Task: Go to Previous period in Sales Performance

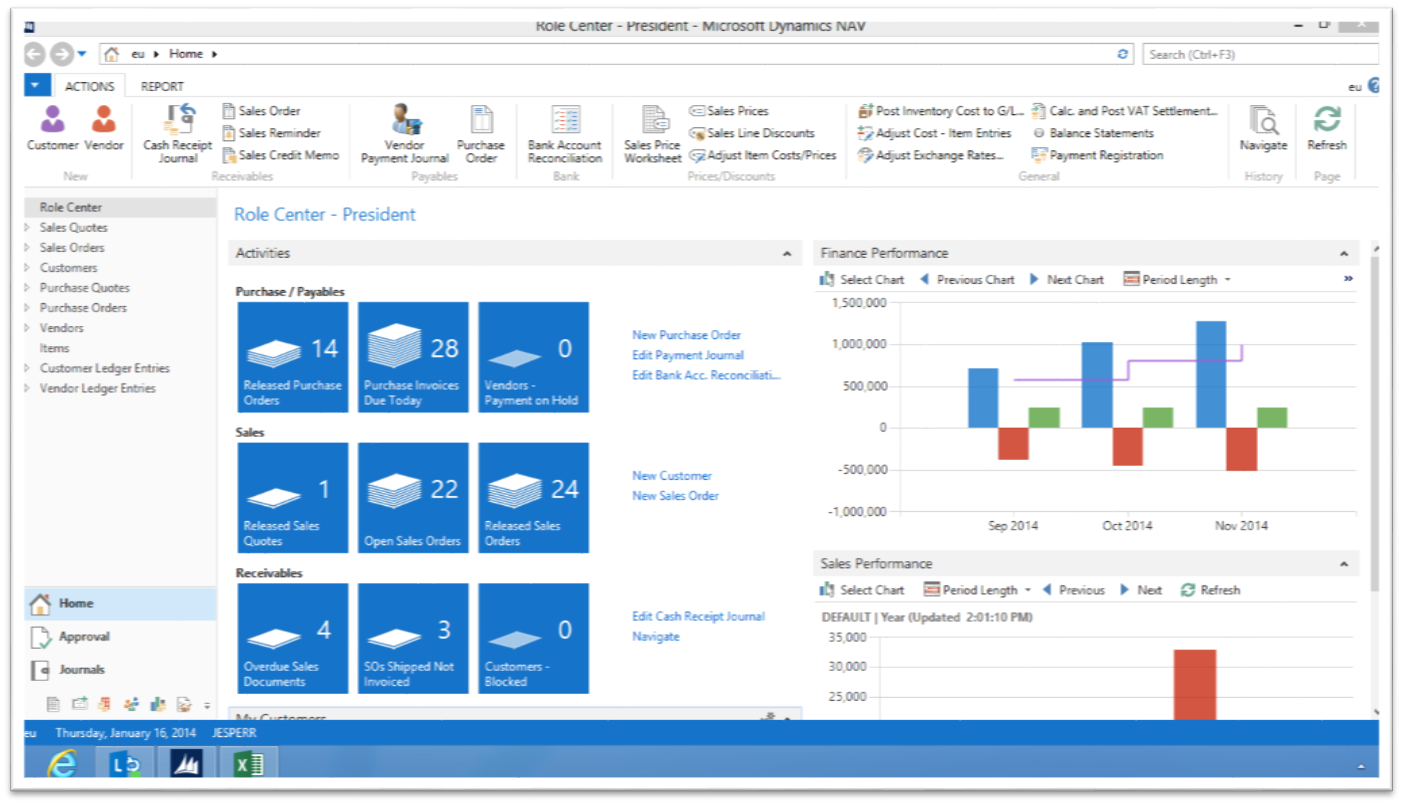Action: coord(1073,590)
